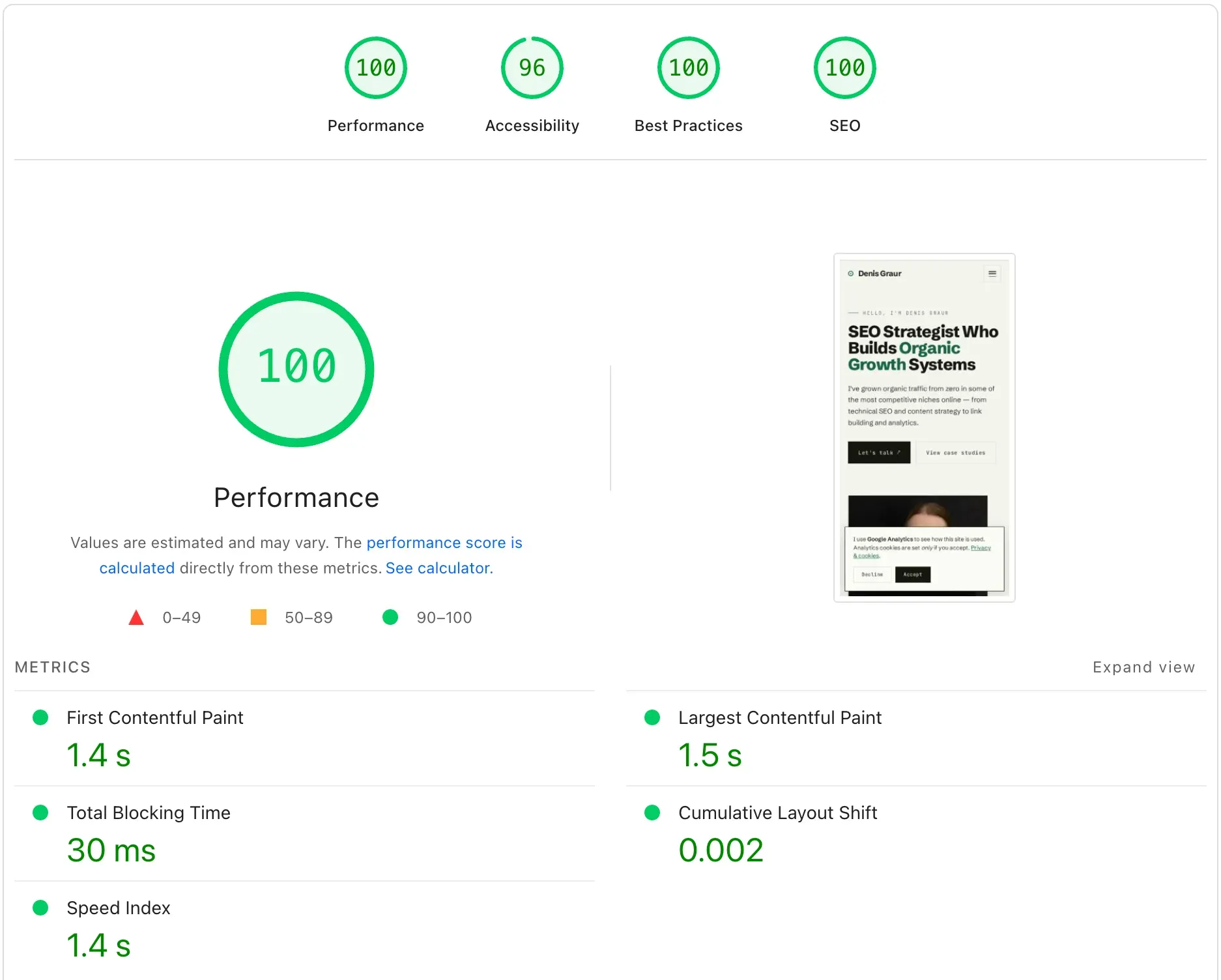Click the green circle 90–100 legend icon

point(390,617)
